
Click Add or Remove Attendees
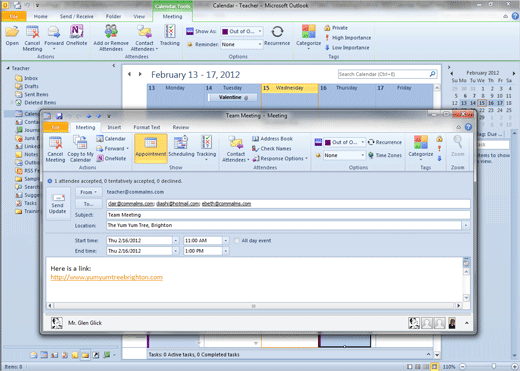[x=111, y=38]
